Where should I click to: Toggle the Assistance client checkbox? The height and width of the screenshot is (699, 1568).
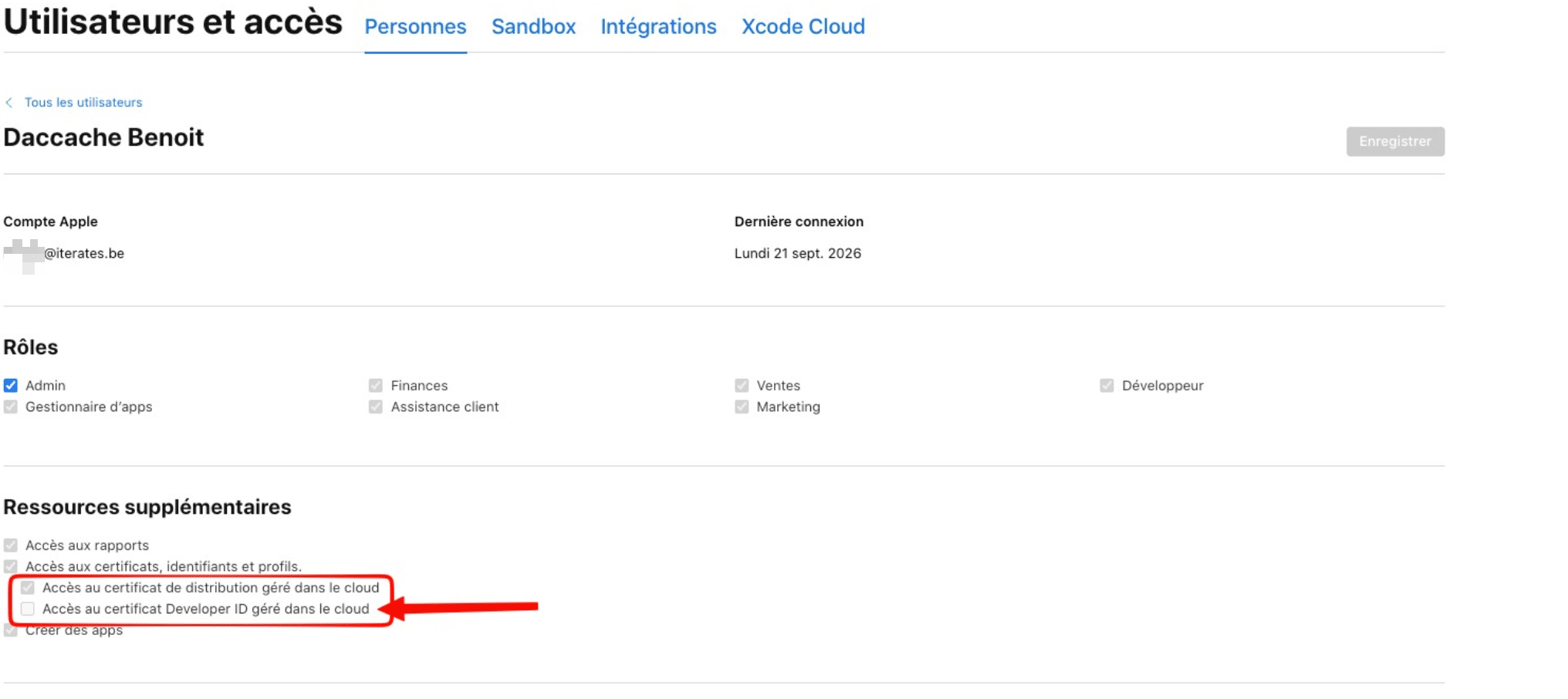(x=376, y=407)
